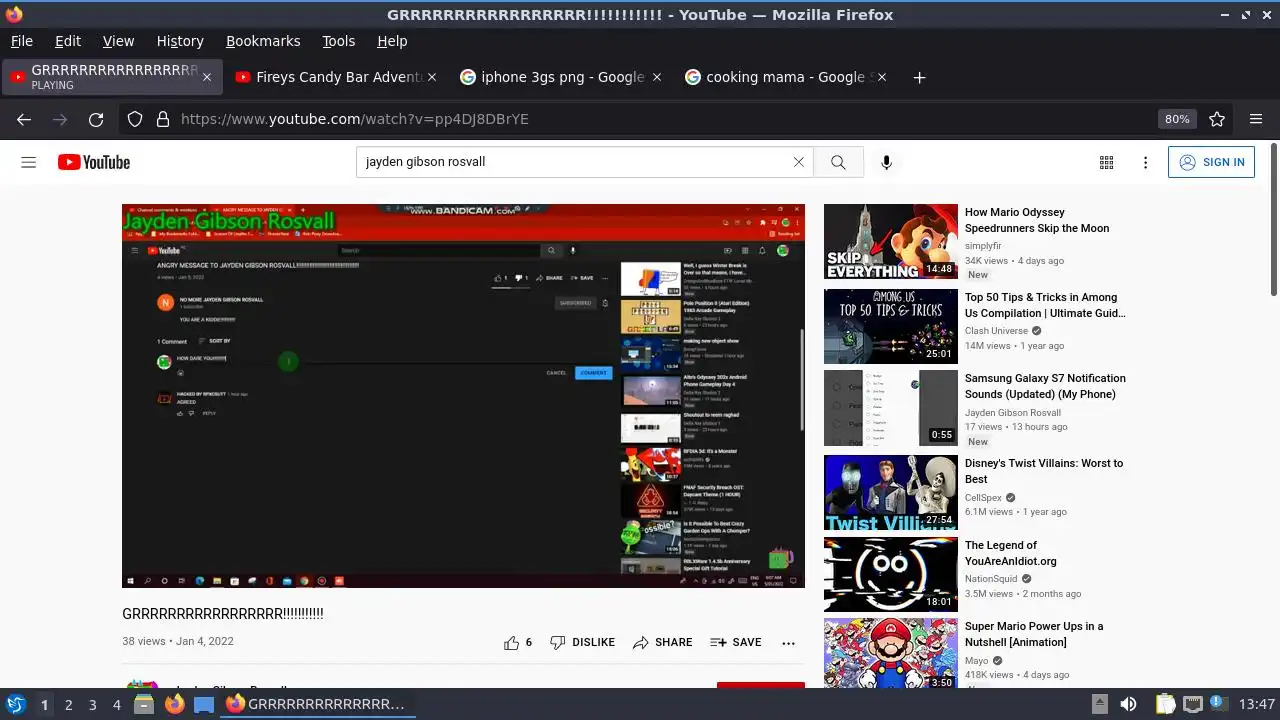Screen dimensions: 1280x720
Task: Open Samsung Galaxy S7 Notification Sounds thumbnail
Action: 891,408
